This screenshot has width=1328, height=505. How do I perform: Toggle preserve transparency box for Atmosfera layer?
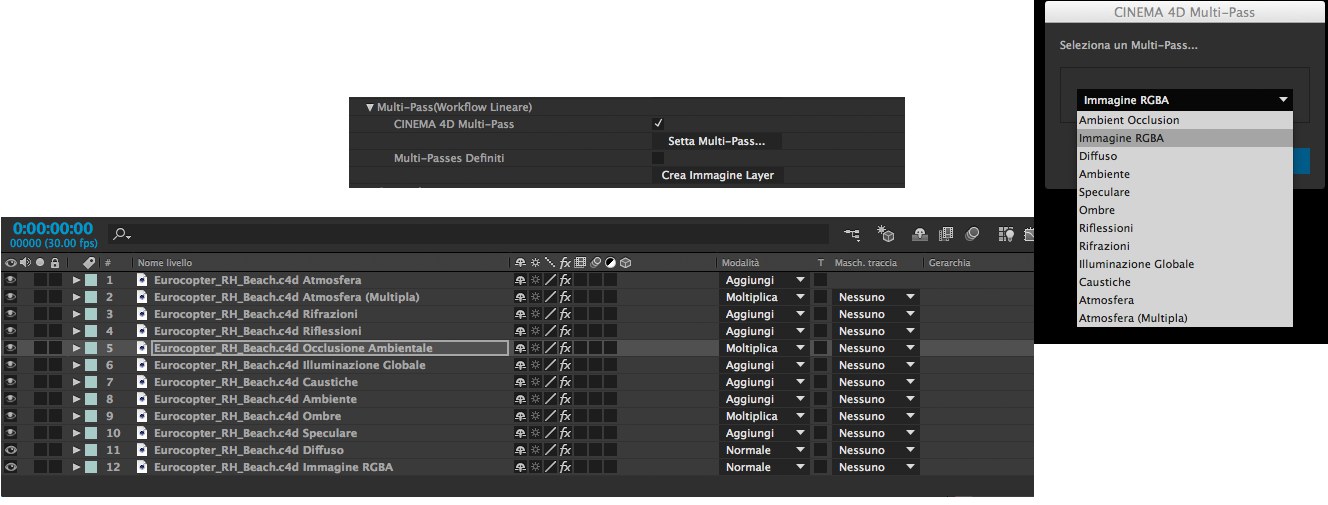pos(820,280)
